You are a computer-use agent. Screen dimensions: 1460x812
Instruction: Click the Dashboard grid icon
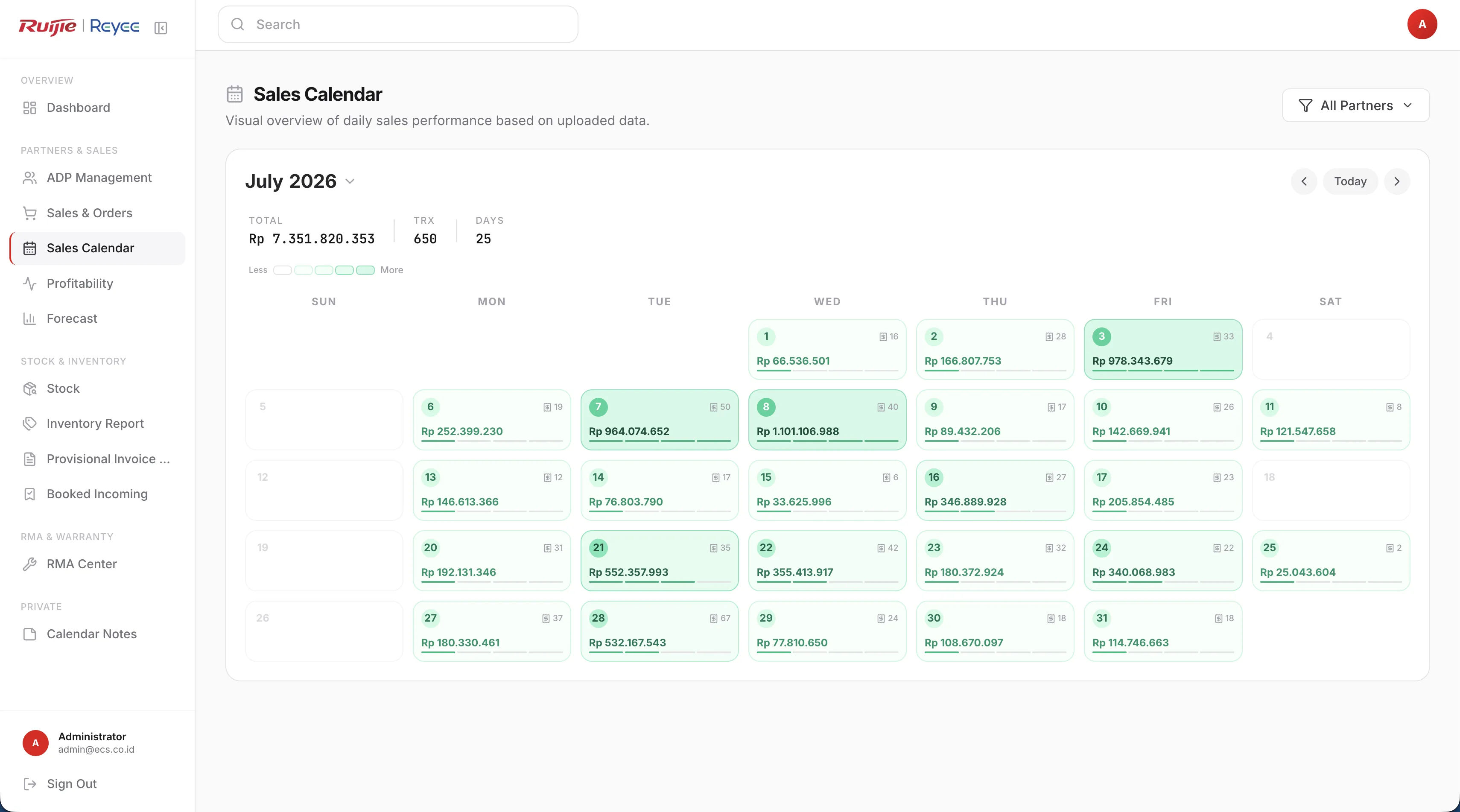point(29,108)
